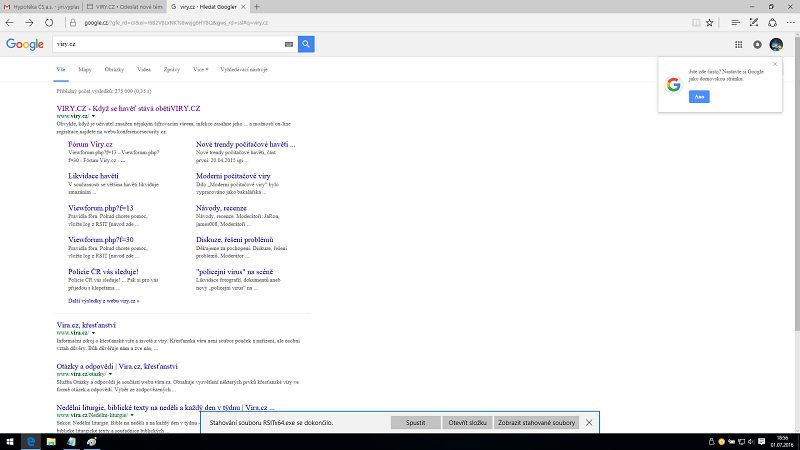The image size is (800, 450).
Task: Open Moderní počítačové viry sitelink
Action: point(233,176)
